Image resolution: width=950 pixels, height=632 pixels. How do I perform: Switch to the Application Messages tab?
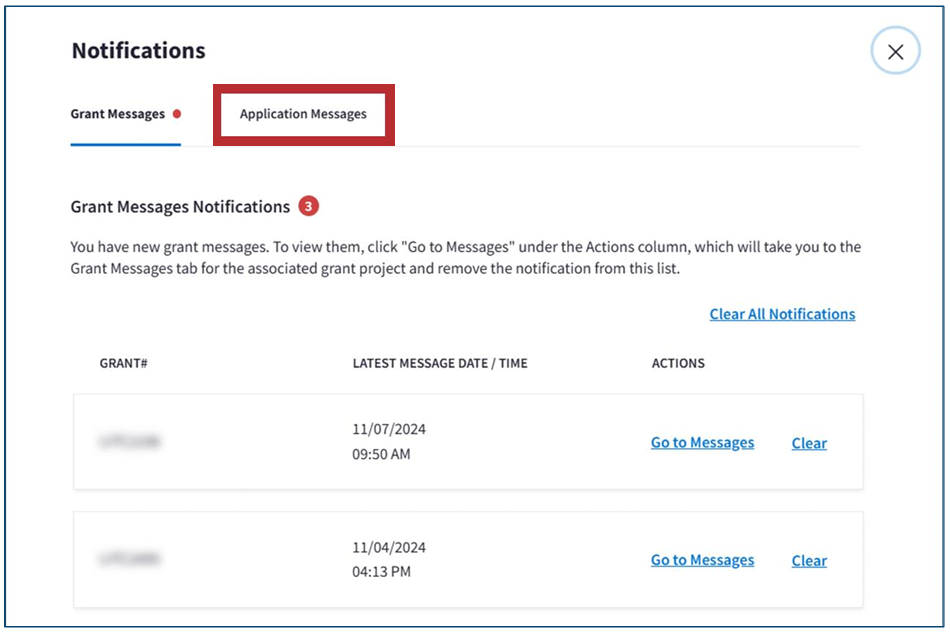click(303, 114)
